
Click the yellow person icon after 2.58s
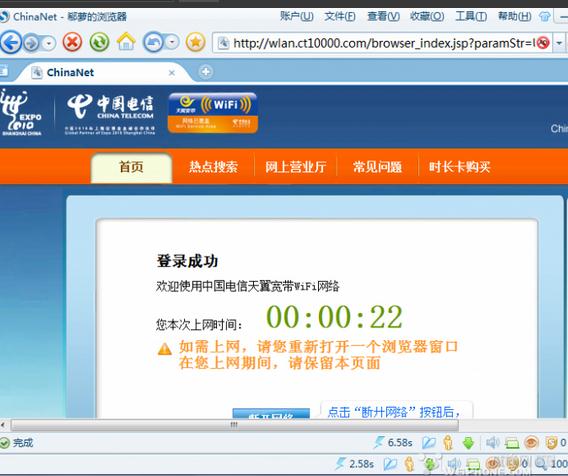point(409,464)
